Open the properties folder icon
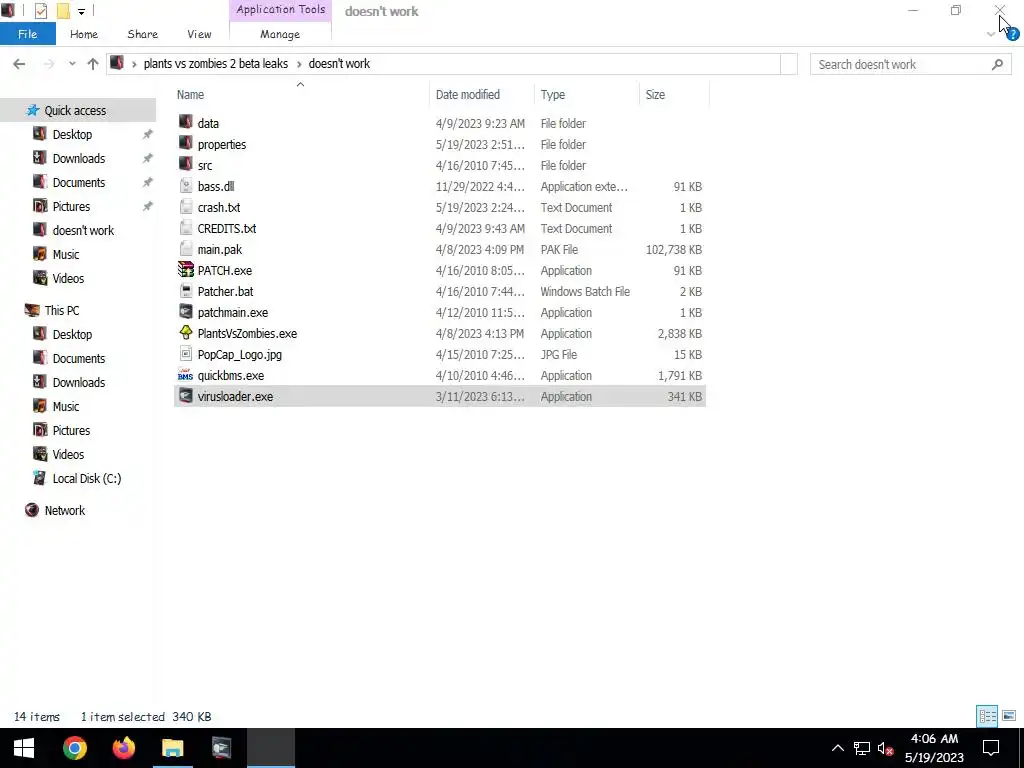 click(185, 144)
